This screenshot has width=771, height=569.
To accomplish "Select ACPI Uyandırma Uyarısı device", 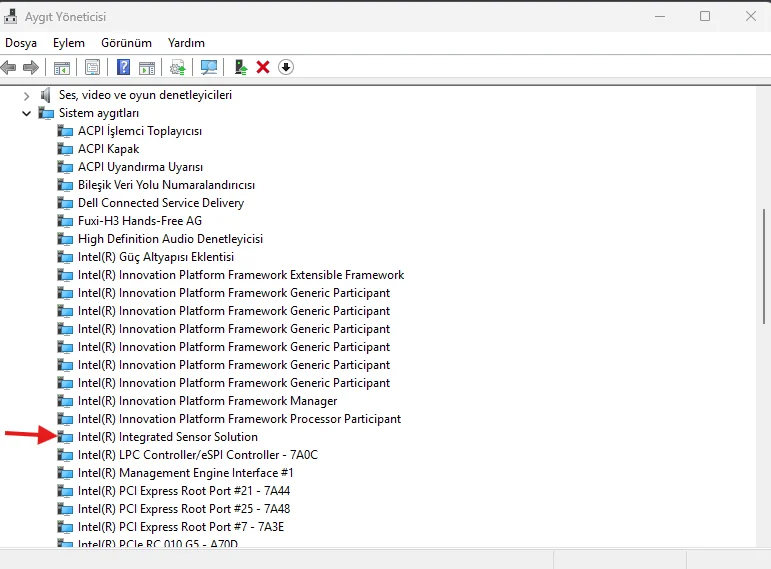I will tap(140, 167).
